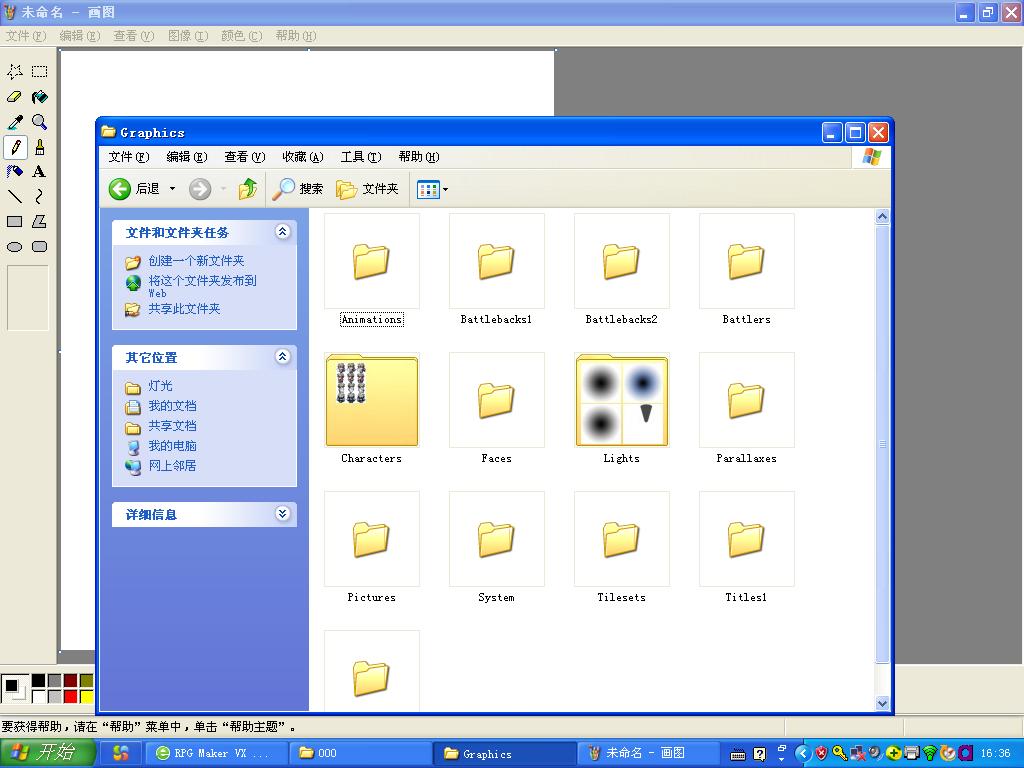This screenshot has width=1024, height=768.
Task: Select the Free-Form Select tool
Action: coord(14,71)
